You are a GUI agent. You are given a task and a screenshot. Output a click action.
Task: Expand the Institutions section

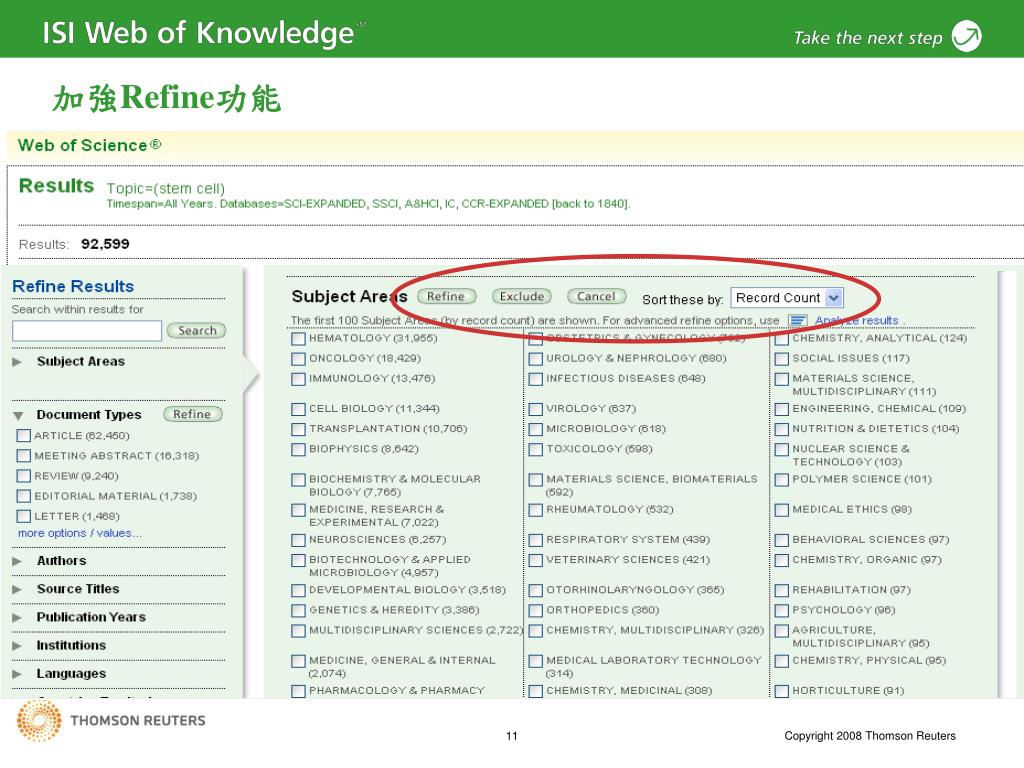(18, 645)
